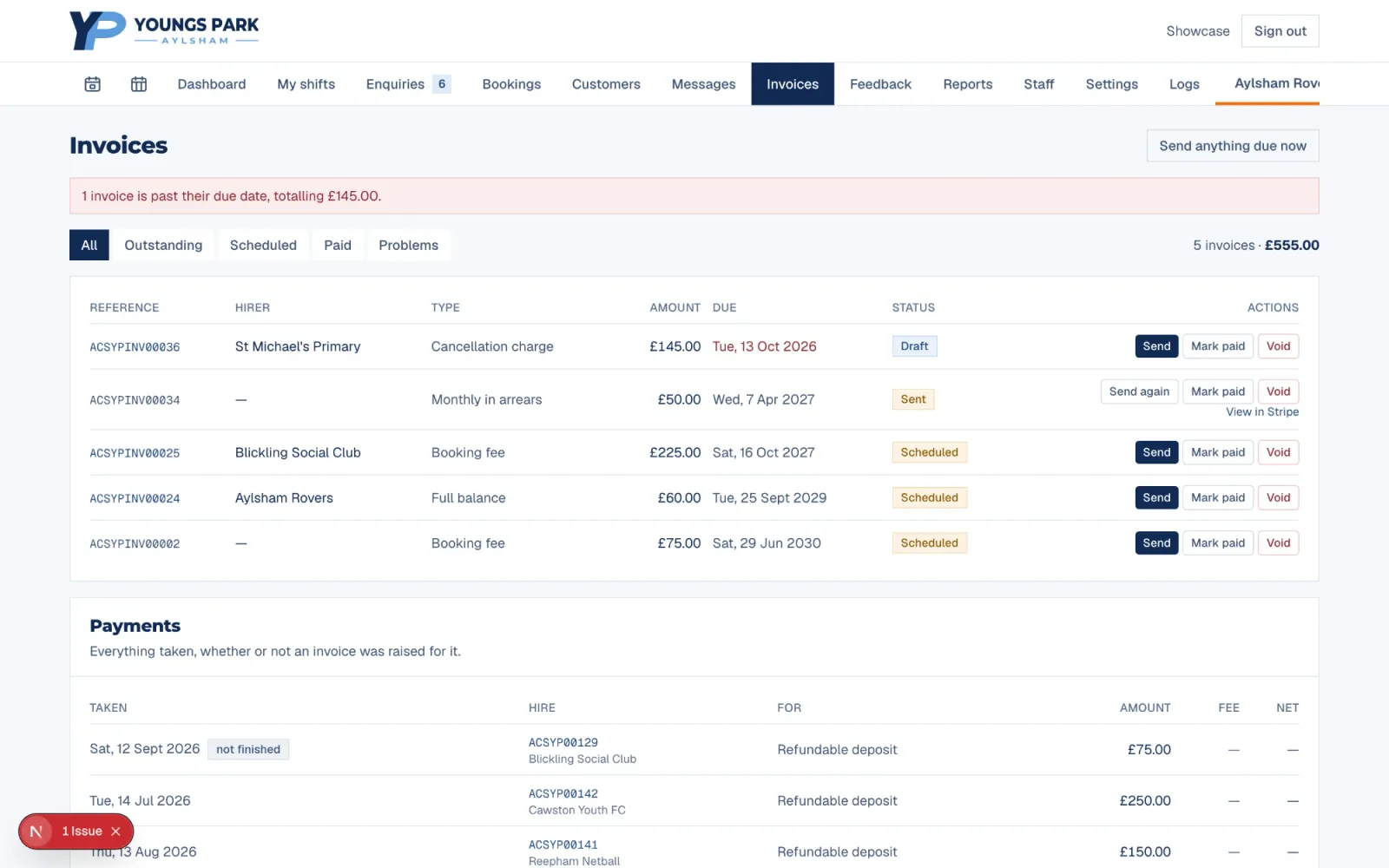The width and height of the screenshot is (1389, 868).
Task: Open View in Stripe link
Action: coord(1262,412)
